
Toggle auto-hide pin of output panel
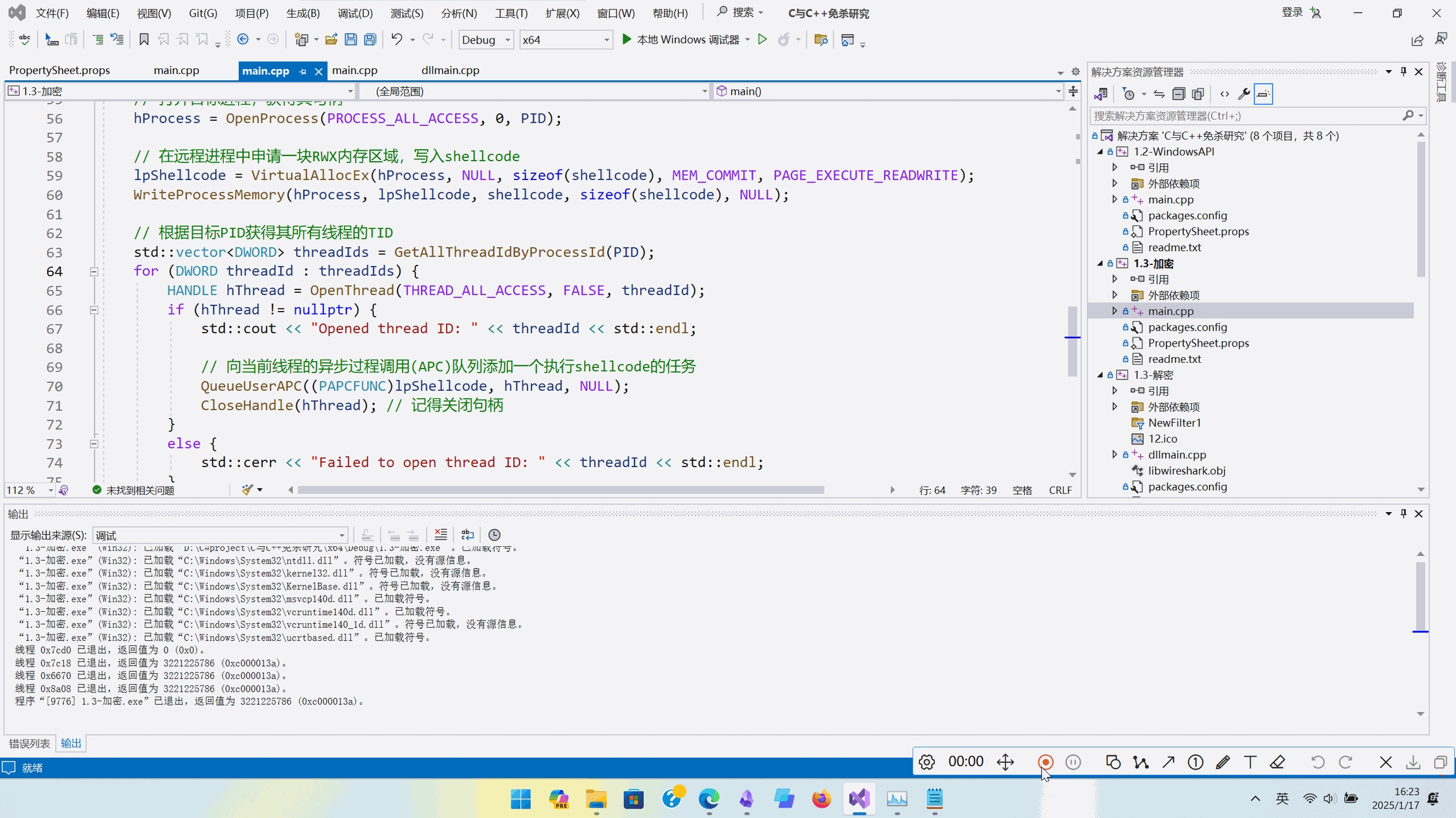(x=1404, y=513)
